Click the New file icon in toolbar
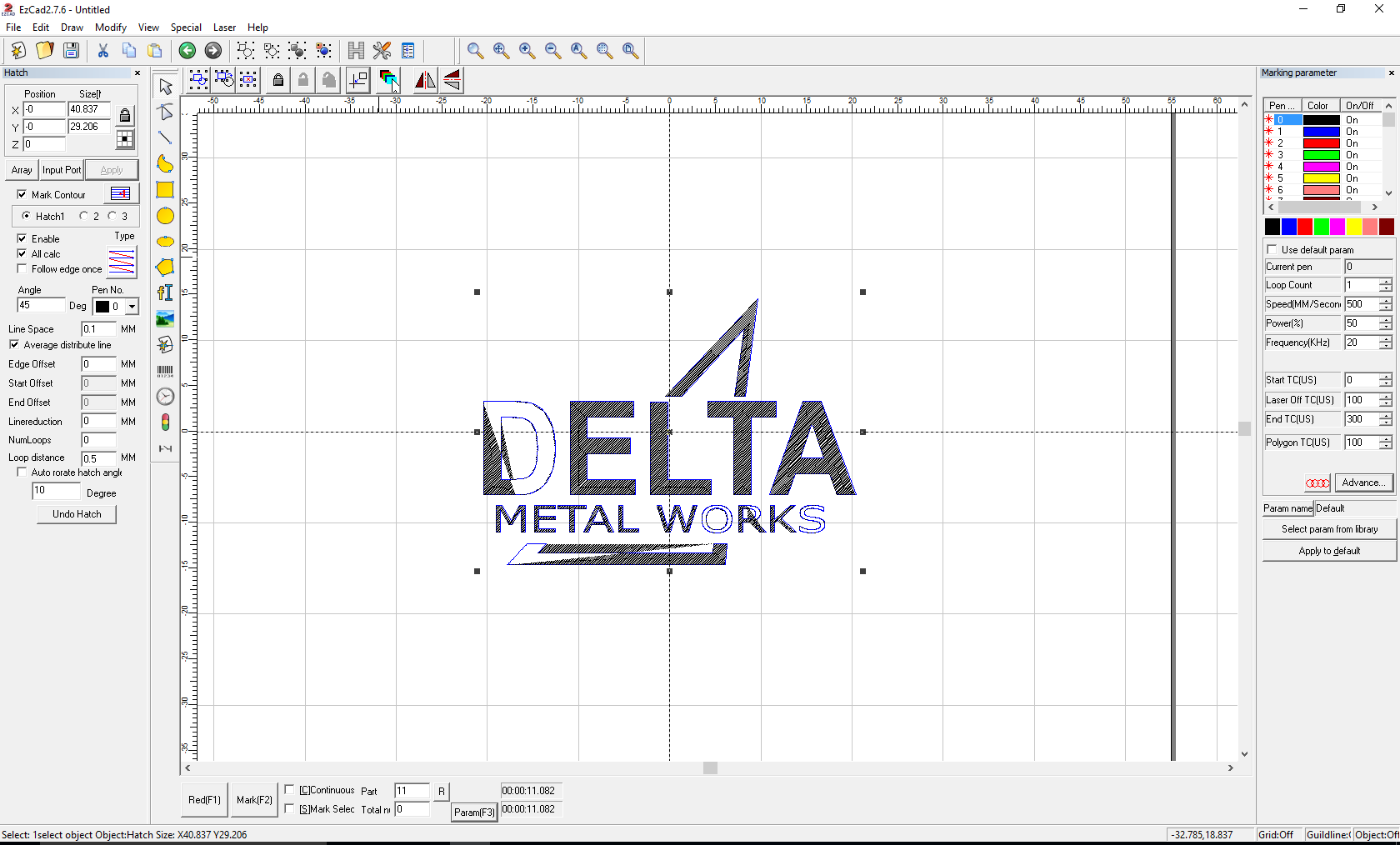The height and width of the screenshot is (845, 1400). [17, 50]
